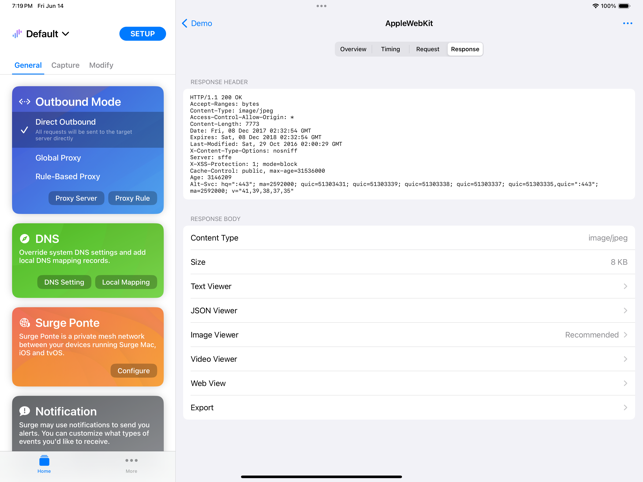The height and width of the screenshot is (482, 643).
Task: Open the Web View row
Action: [409, 383]
